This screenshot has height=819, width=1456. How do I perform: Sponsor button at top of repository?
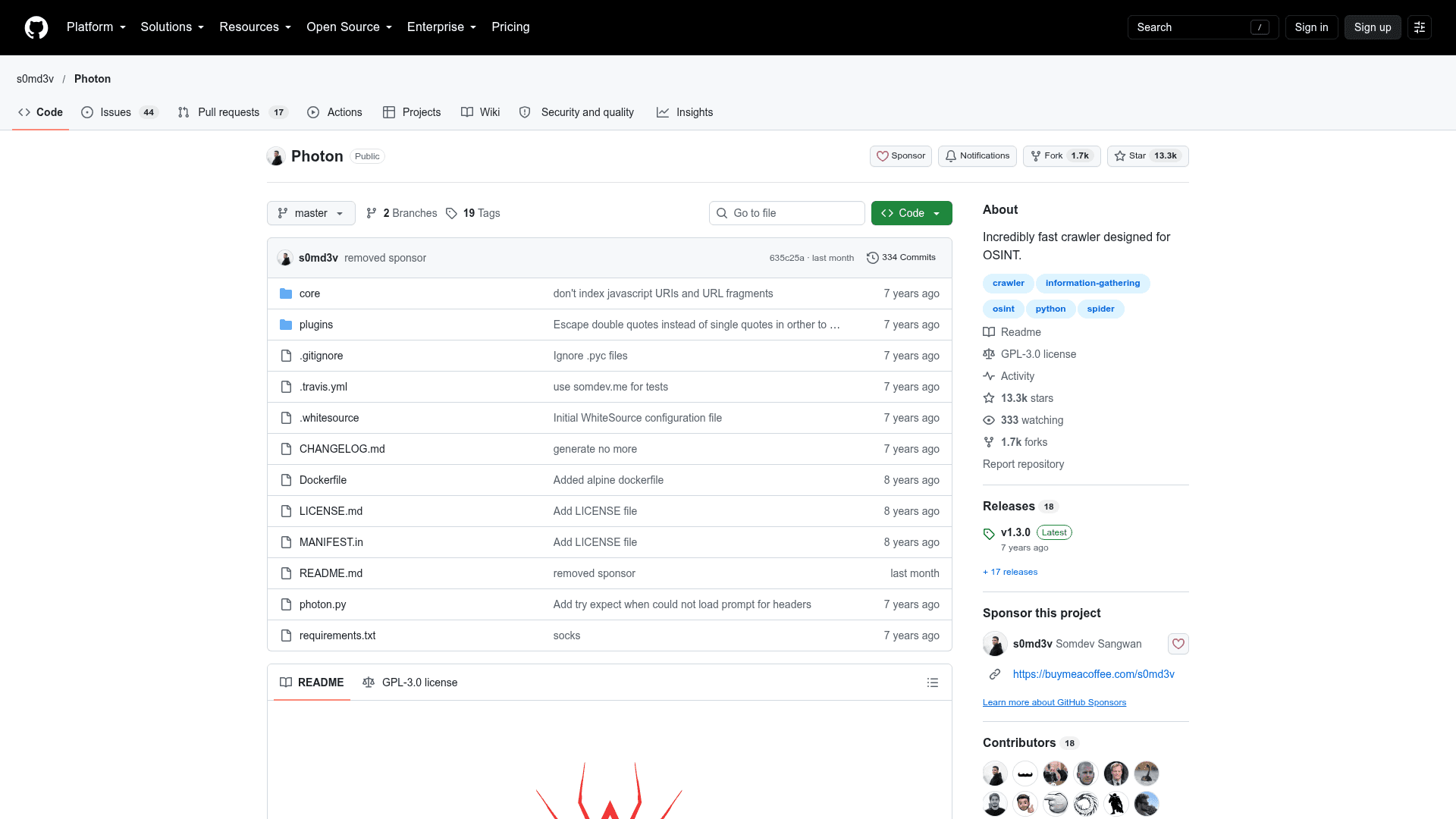(x=900, y=156)
